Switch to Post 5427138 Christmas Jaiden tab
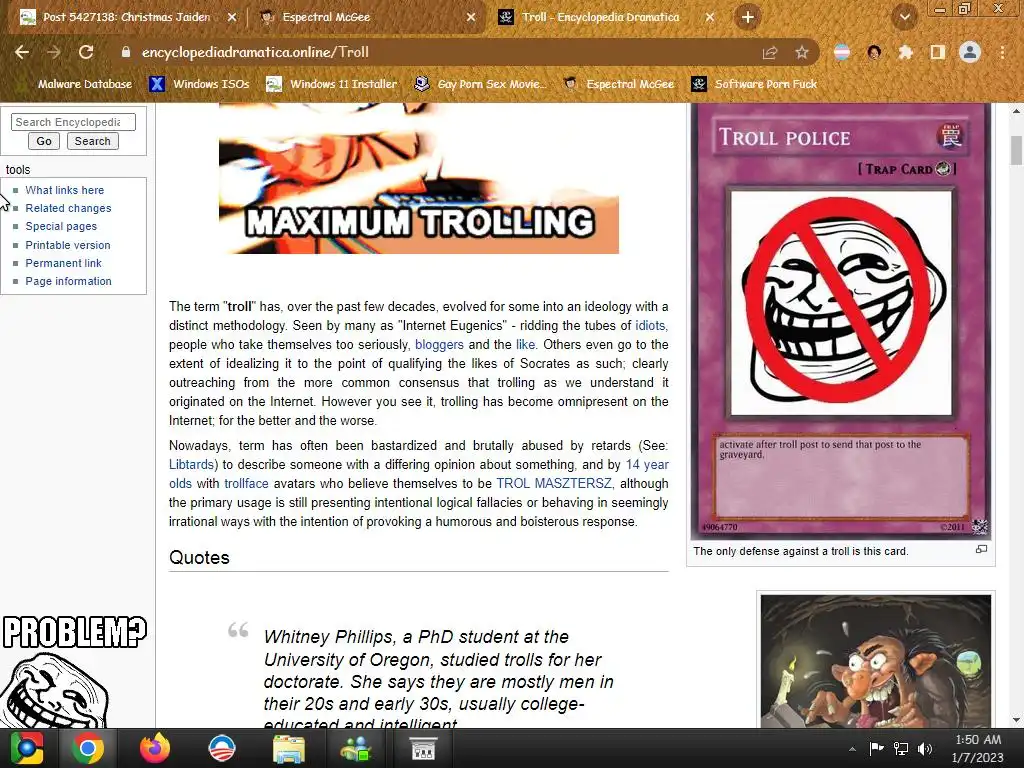The height and width of the screenshot is (768, 1024). 127,17
